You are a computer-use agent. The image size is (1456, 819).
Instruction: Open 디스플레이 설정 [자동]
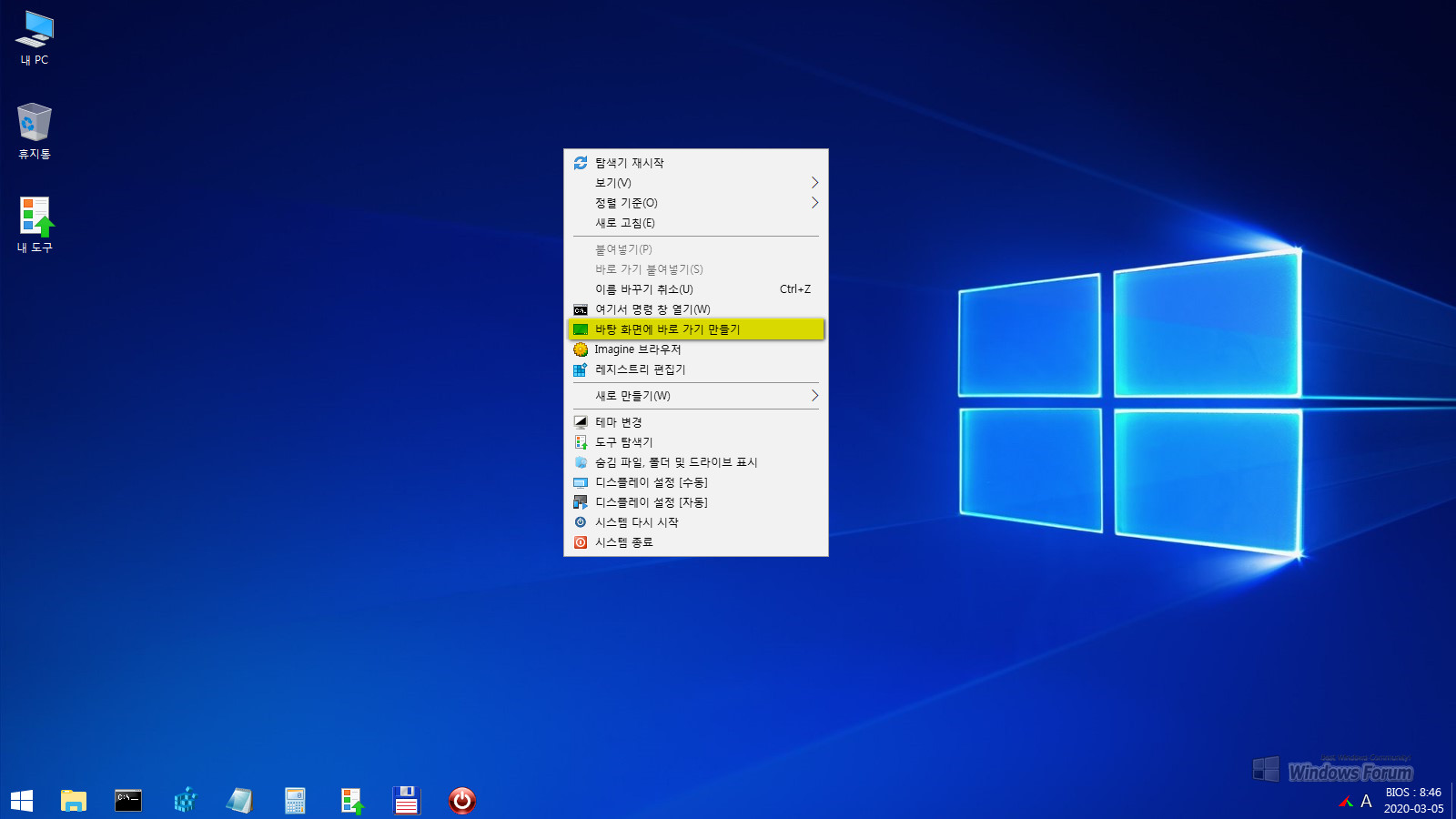pos(696,502)
